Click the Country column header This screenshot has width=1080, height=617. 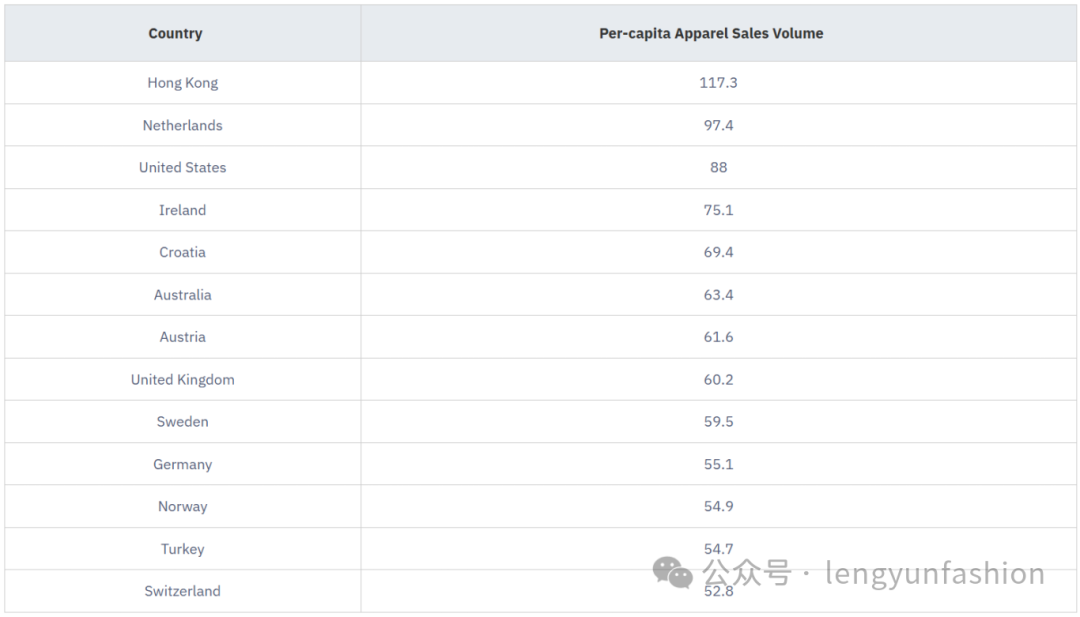[176, 34]
